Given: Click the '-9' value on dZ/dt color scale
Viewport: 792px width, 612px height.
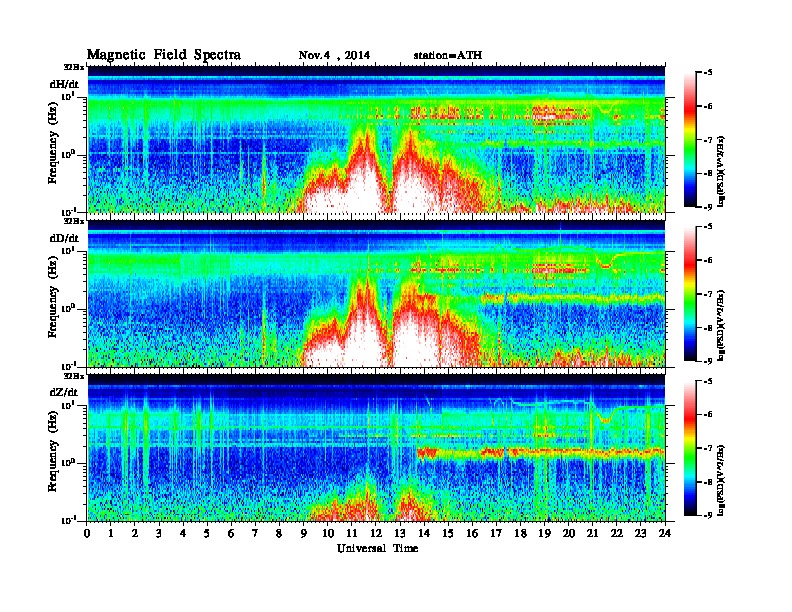Looking at the screenshot, I should point(707,515).
